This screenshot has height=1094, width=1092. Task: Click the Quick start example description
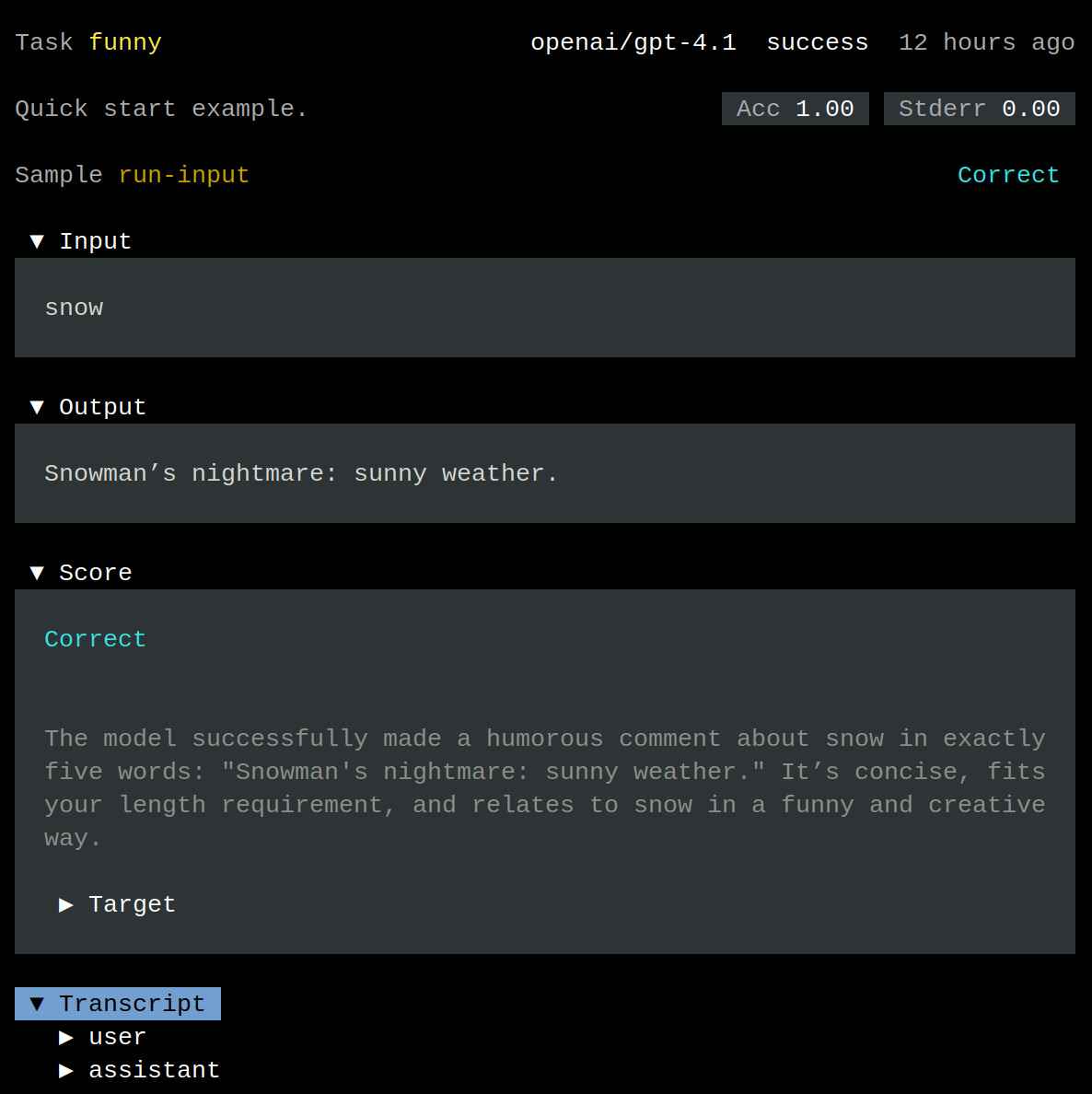161,109
